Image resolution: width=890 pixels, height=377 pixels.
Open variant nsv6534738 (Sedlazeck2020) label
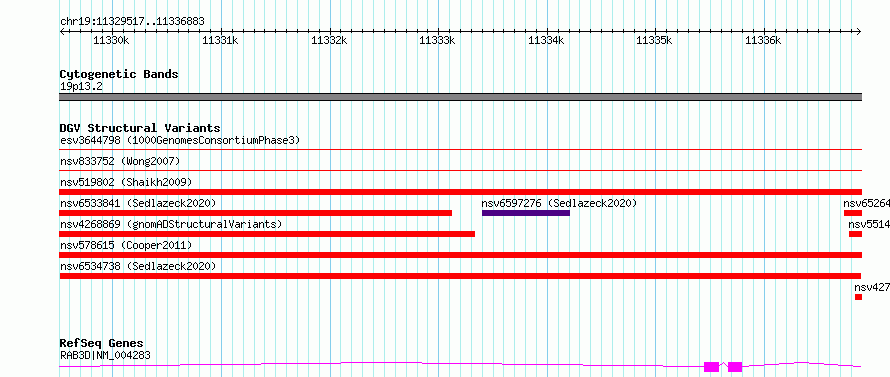coord(138,266)
